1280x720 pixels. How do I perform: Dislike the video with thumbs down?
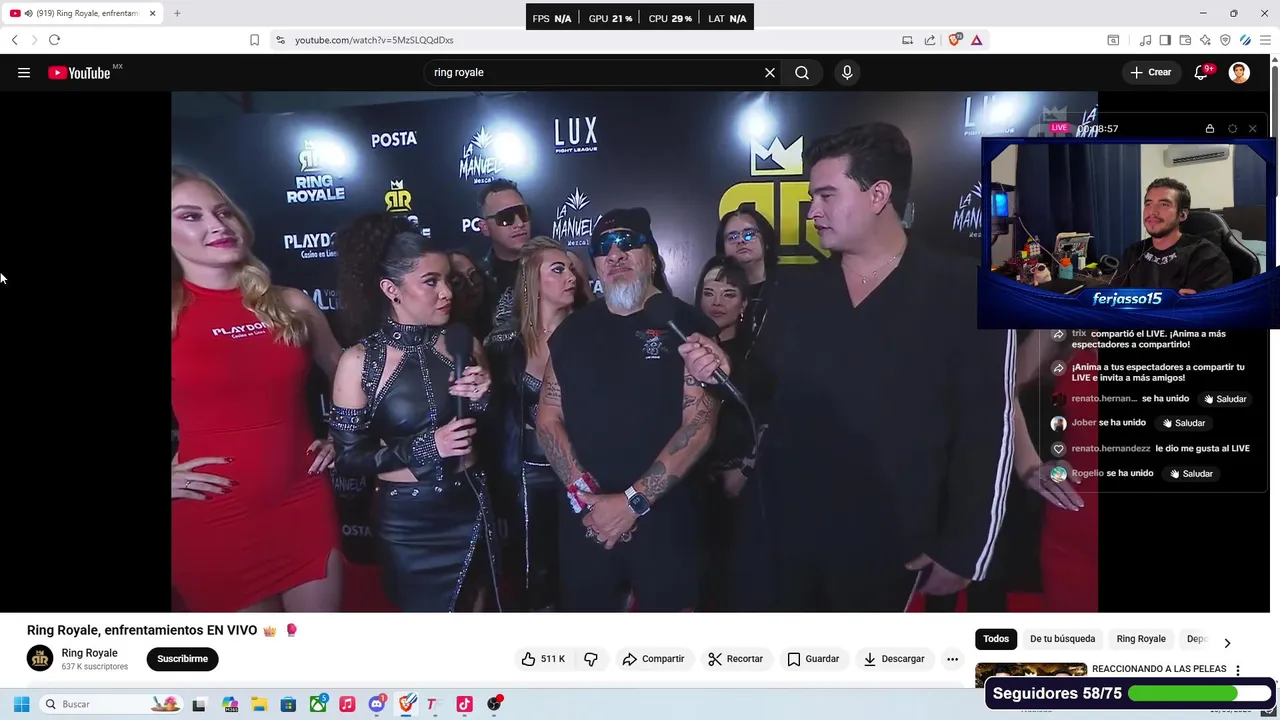[x=591, y=659]
